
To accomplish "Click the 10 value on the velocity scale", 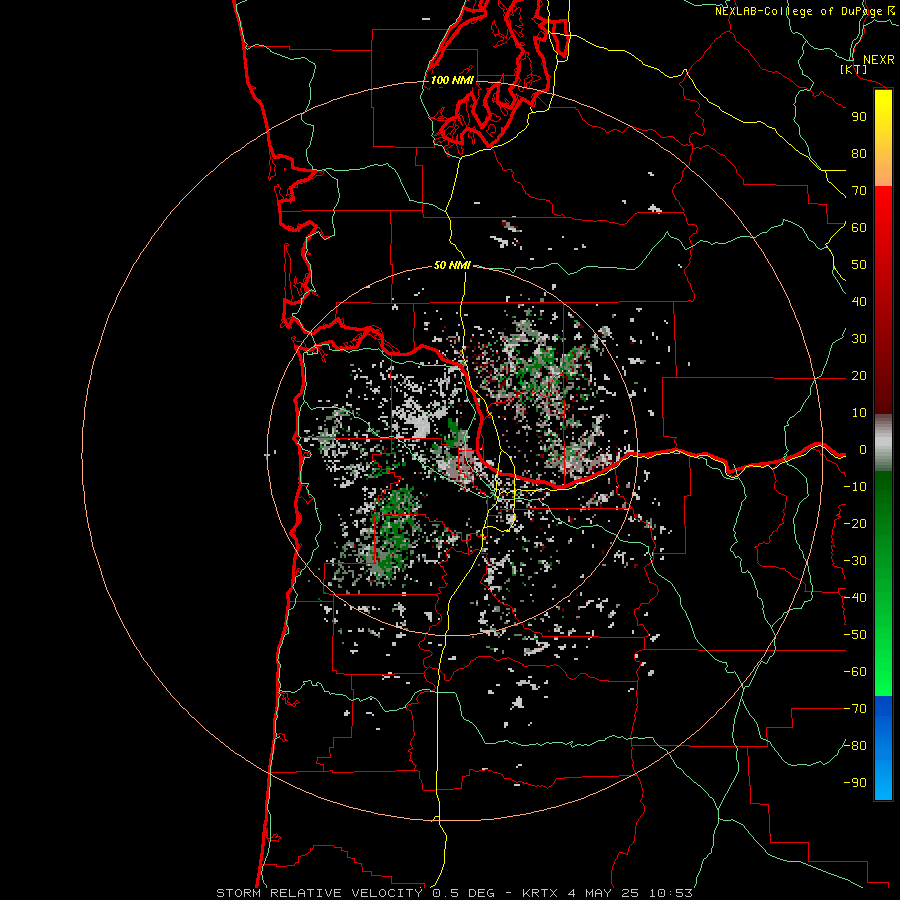I will click(x=859, y=413).
